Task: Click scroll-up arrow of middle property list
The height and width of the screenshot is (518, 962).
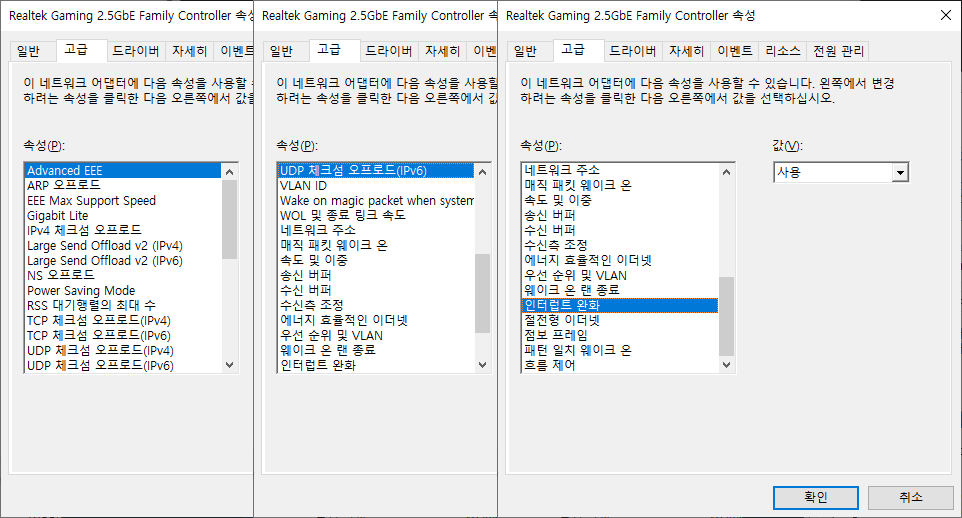Action: pos(482,172)
